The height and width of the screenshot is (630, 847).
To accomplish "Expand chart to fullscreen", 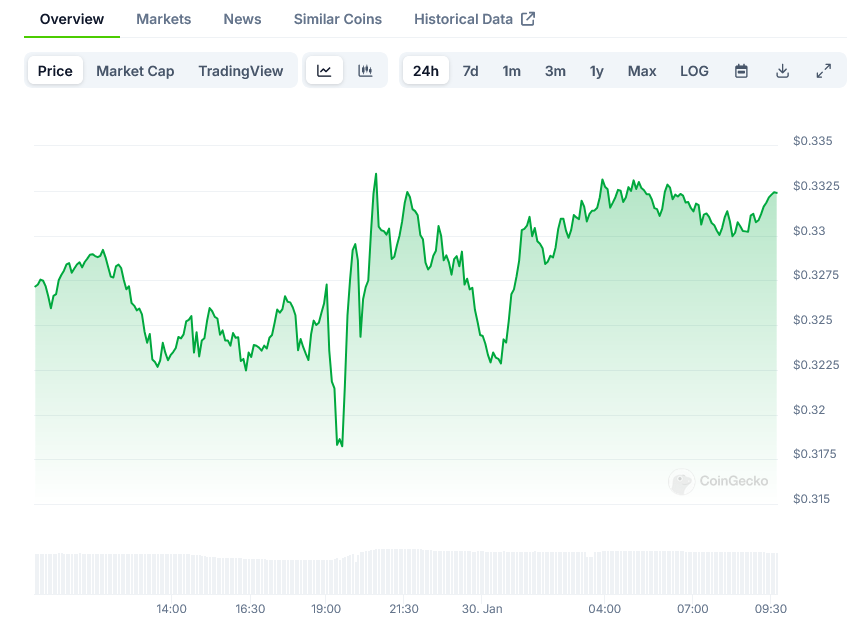I will (x=823, y=71).
